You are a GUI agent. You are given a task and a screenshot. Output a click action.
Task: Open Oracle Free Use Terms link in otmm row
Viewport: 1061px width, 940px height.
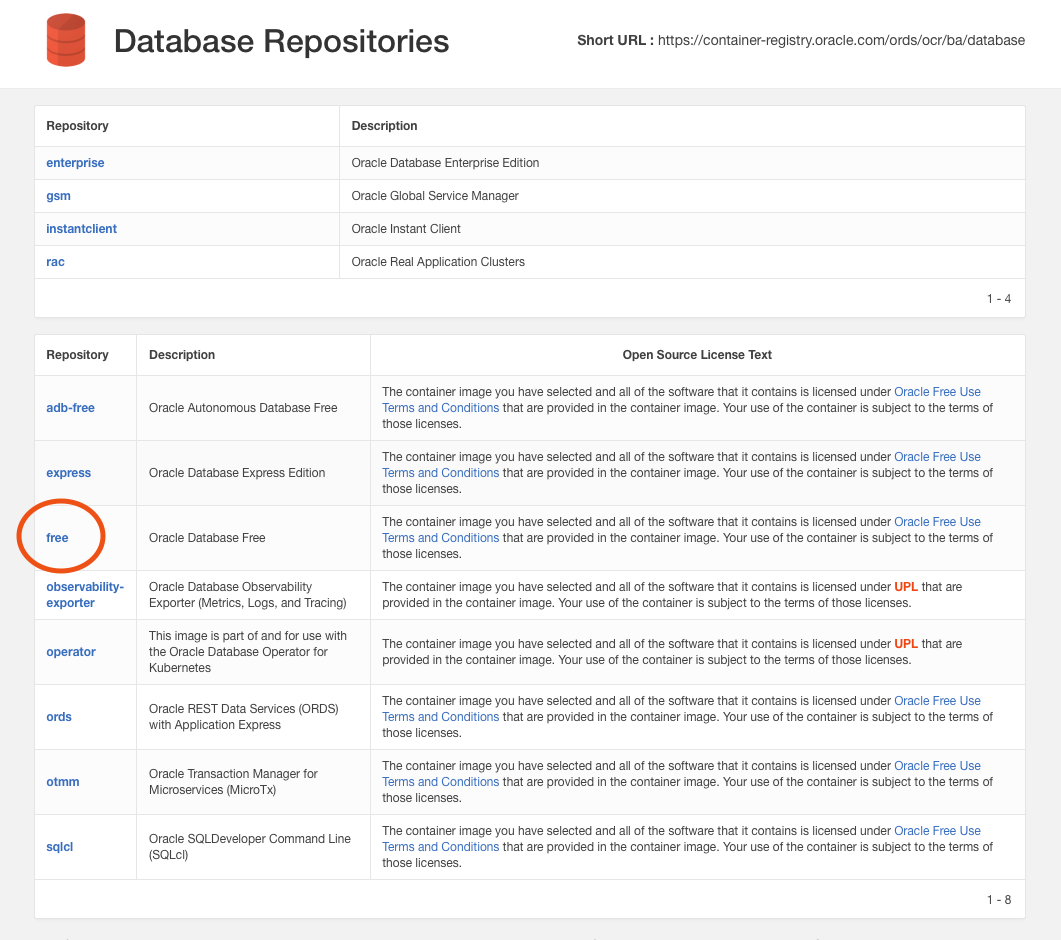point(937,765)
